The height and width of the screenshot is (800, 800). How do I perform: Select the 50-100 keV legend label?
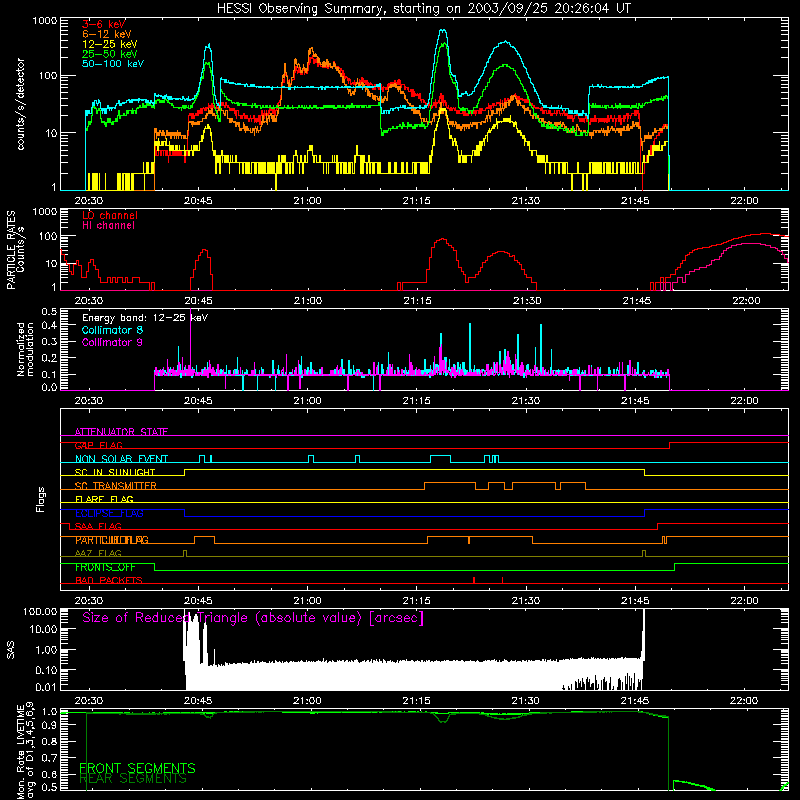[x=113, y=64]
